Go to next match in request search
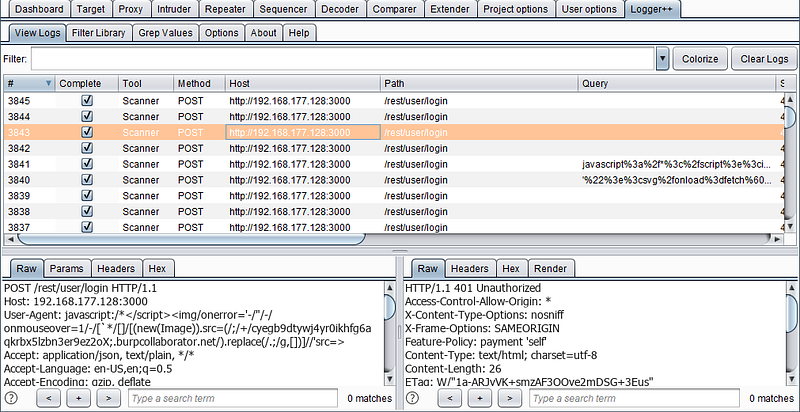The height and width of the screenshot is (412, 800). [x=108, y=398]
